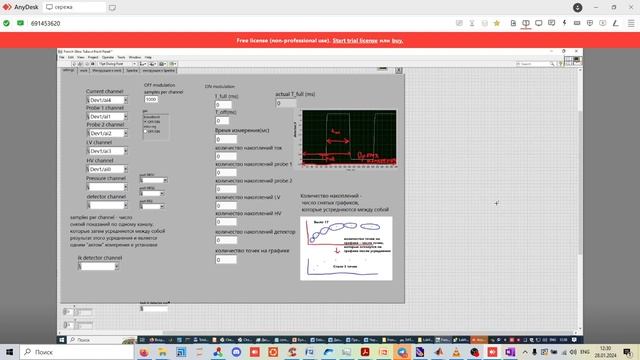Switch to the Spectra tab

pyautogui.click(x=132, y=71)
